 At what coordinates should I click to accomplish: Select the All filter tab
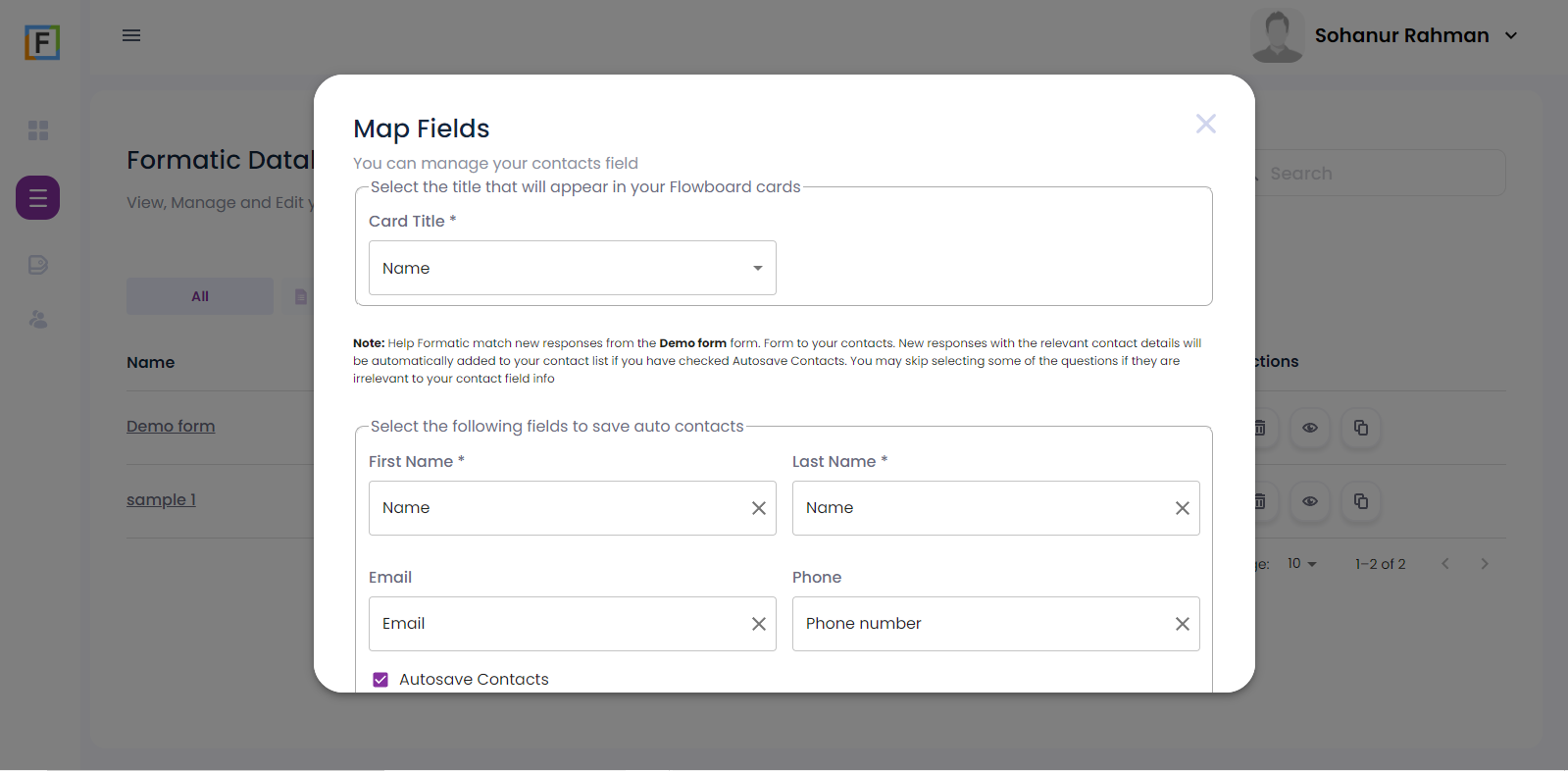(200, 296)
